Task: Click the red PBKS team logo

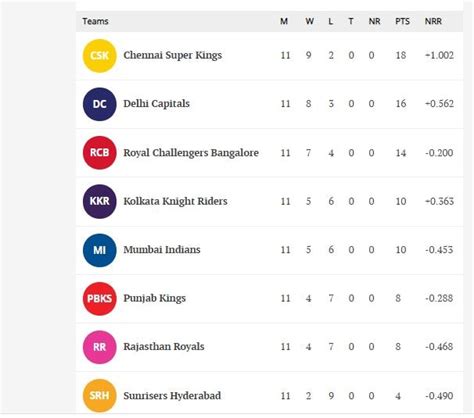Action: coord(100,298)
